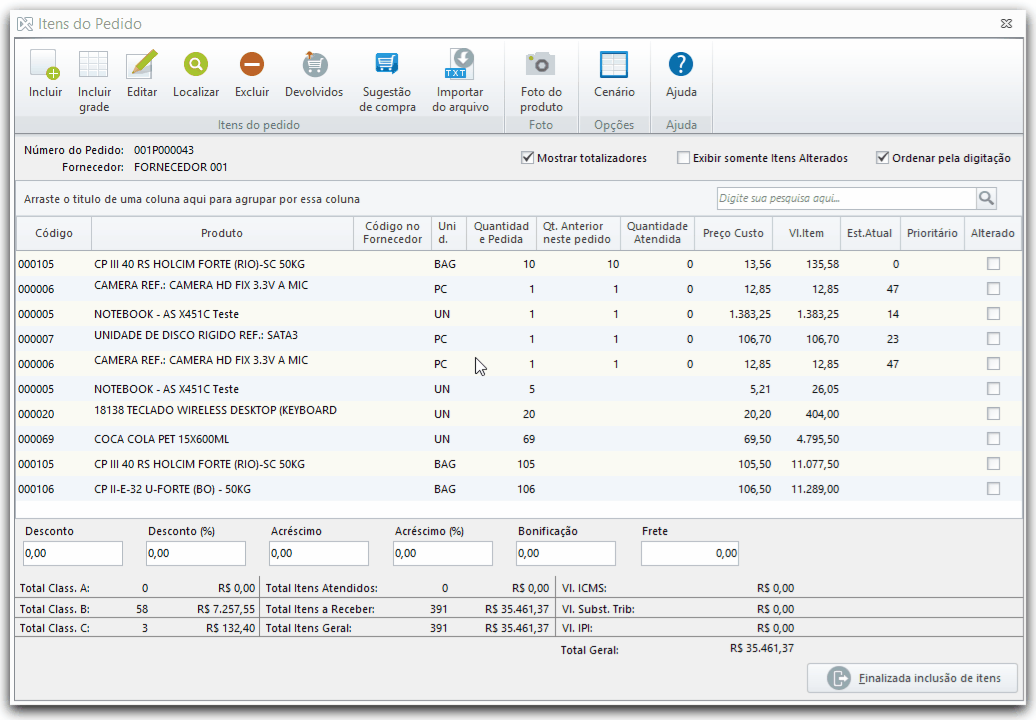Focus the Acréscimo (%) field

pyautogui.click(x=443, y=554)
